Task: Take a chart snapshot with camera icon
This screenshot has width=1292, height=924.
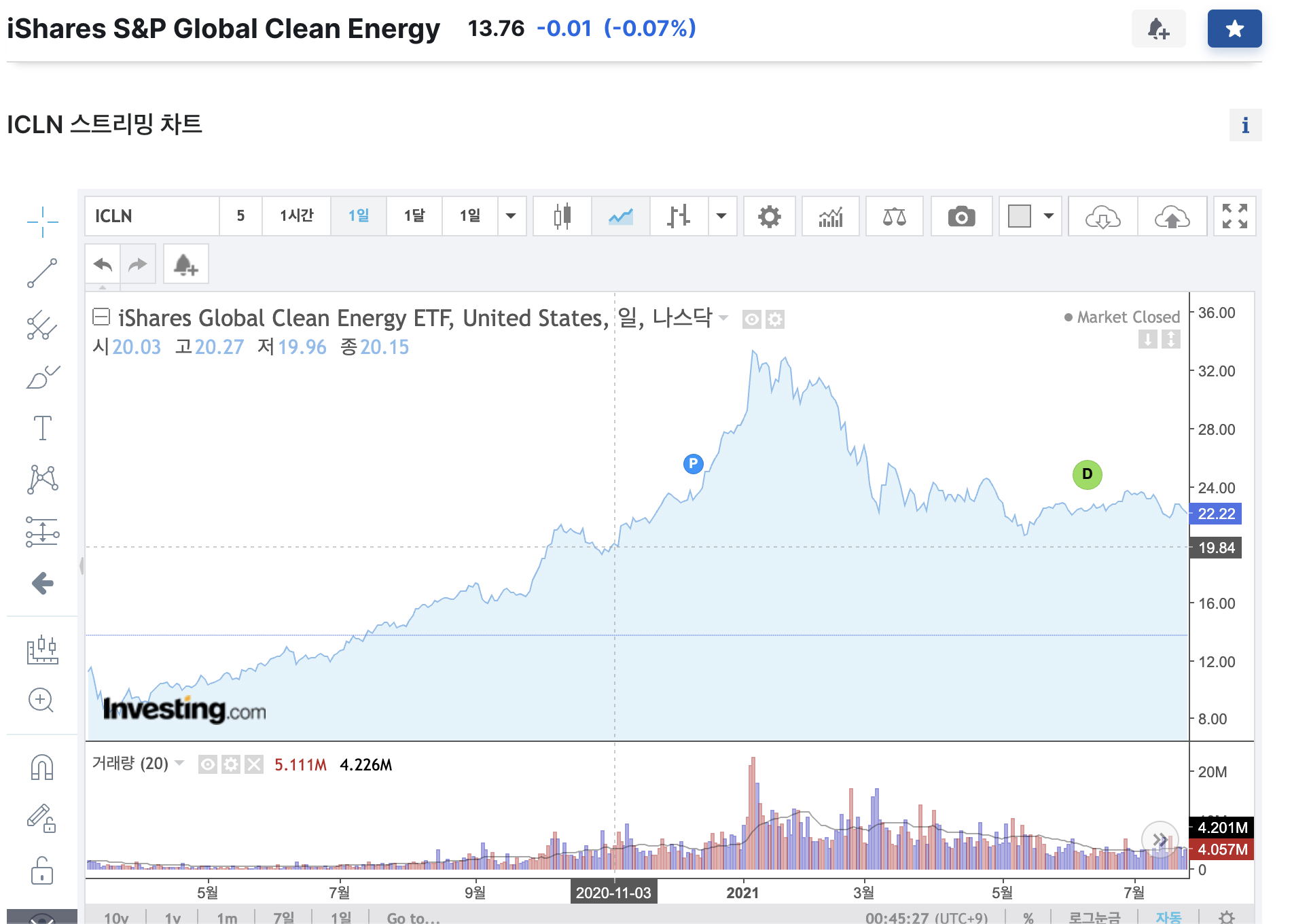Action: point(961,216)
